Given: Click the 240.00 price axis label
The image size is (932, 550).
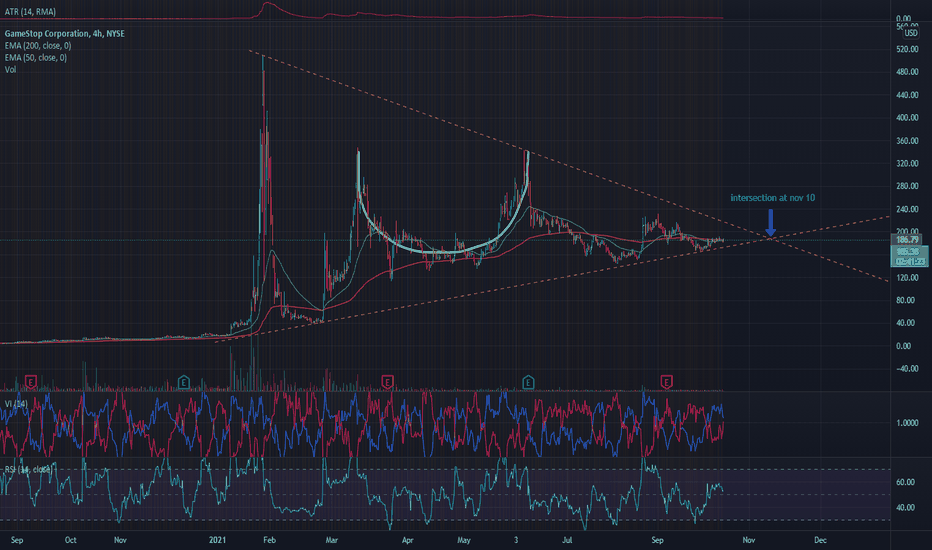Looking at the screenshot, I should point(907,209).
